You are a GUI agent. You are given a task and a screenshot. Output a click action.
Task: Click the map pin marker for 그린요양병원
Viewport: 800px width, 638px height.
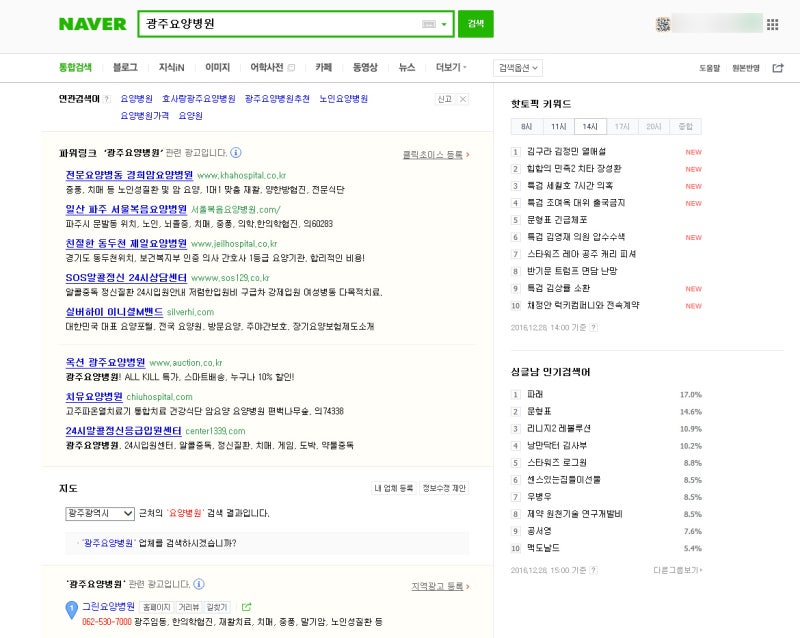(x=71, y=610)
